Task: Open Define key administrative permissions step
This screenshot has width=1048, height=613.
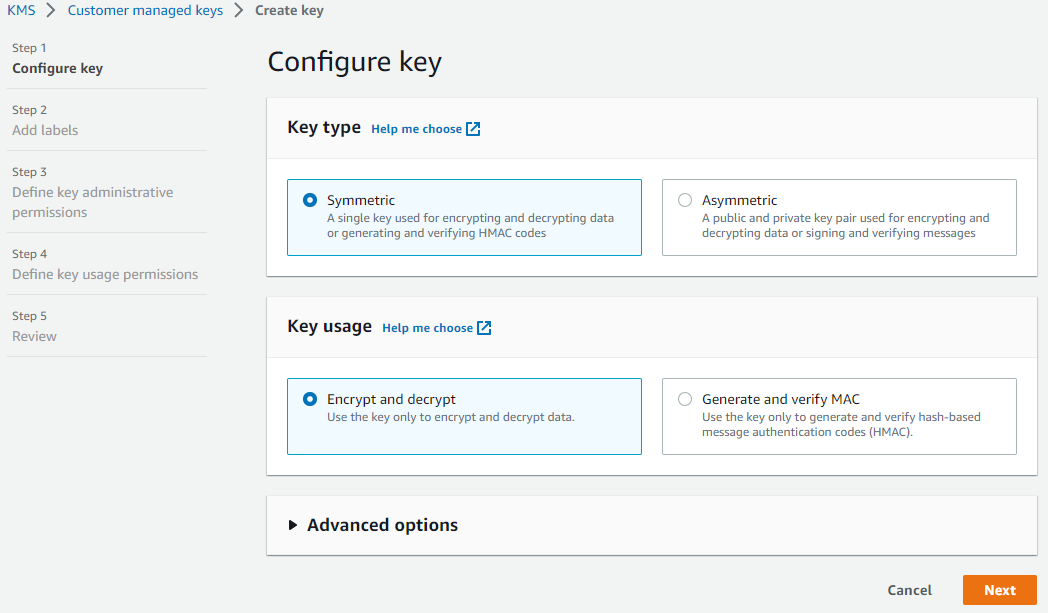Action: (x=92, y=202)
